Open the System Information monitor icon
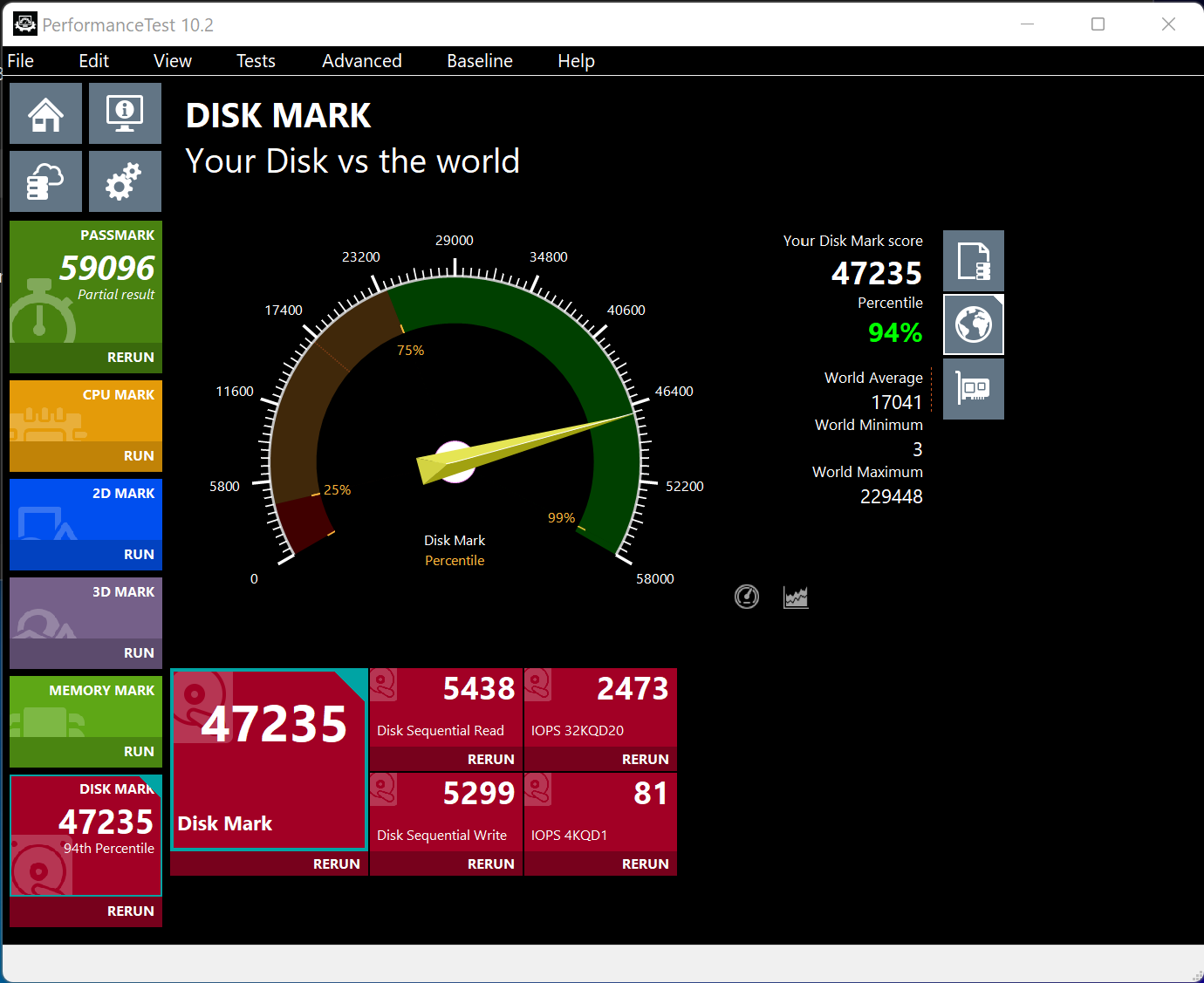This screenshot has width=1204, height=983. [125, 113]
